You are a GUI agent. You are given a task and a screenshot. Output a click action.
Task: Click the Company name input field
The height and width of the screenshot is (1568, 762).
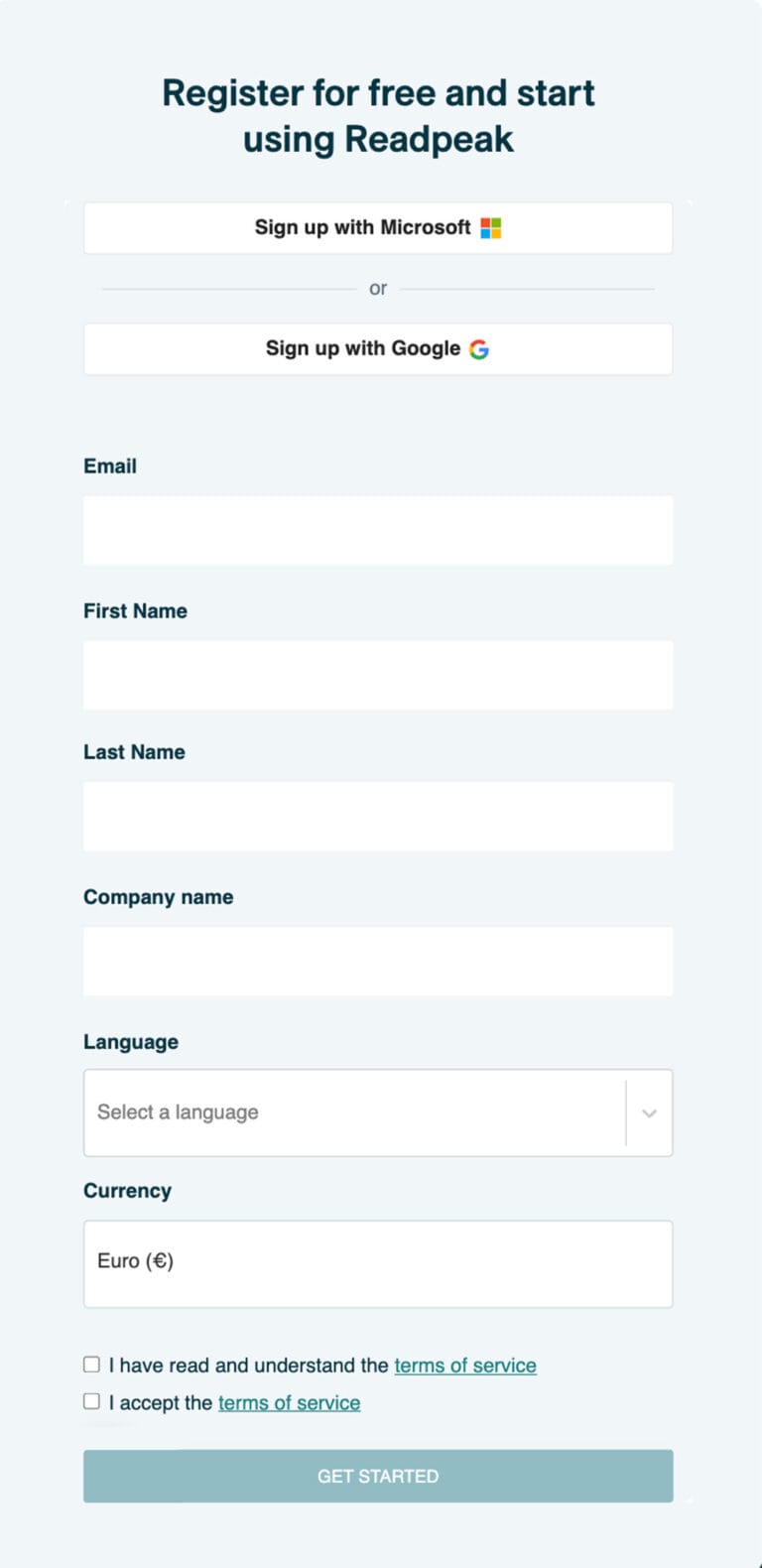378,961
